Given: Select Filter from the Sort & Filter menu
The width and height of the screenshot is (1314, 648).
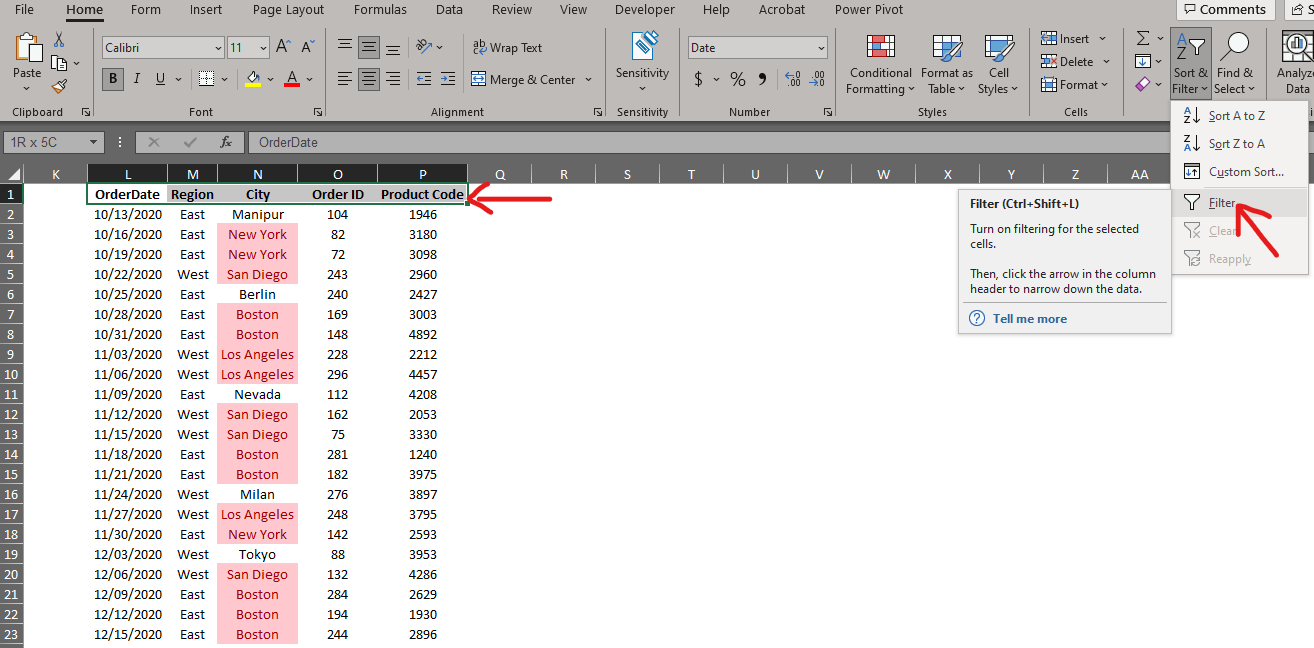Looking at the screenshot, I should [x=1222, y=203].
